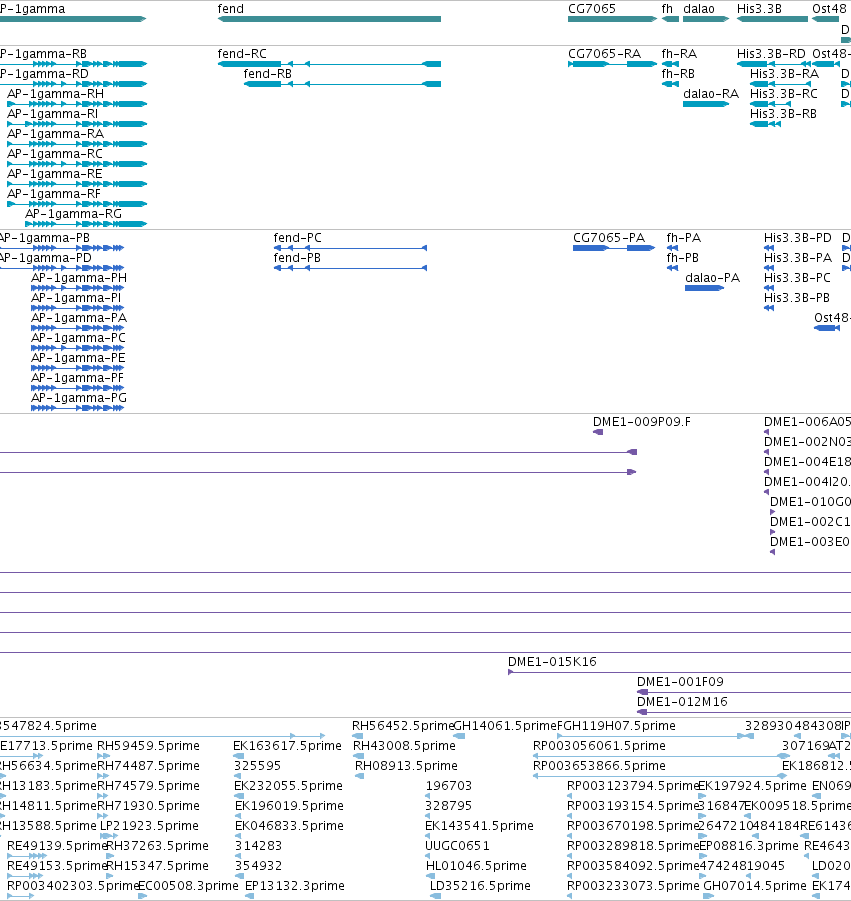Select the AP-1gamma-RE transcript

pos(77,184)
